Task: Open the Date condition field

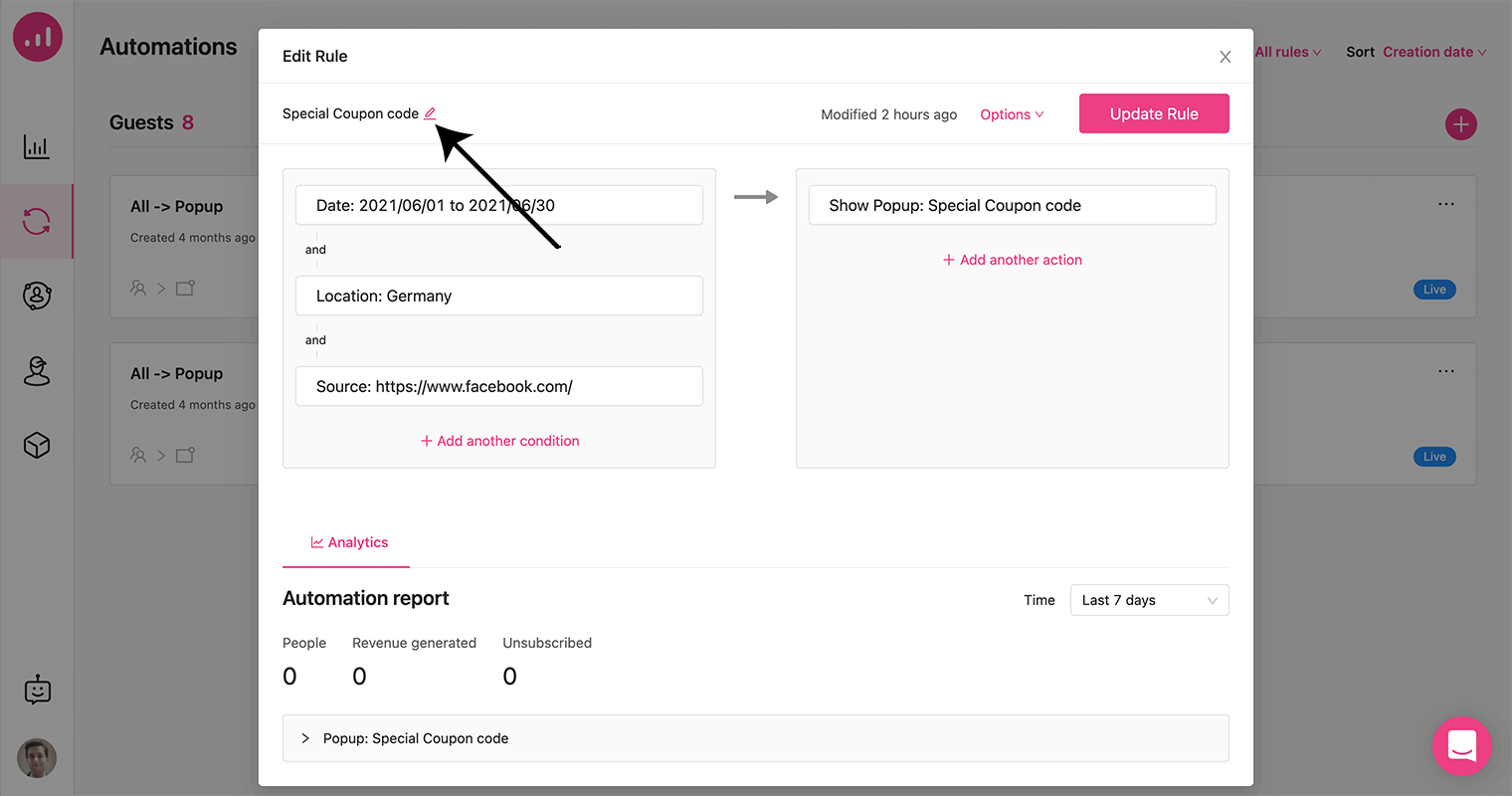Action: (499, 205)
